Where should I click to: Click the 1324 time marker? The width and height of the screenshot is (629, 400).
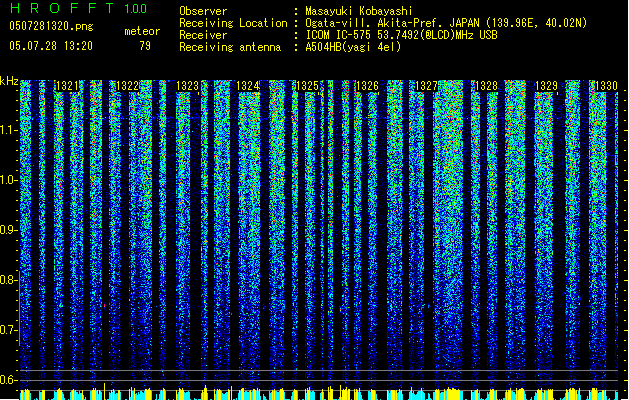pos(248,86)
